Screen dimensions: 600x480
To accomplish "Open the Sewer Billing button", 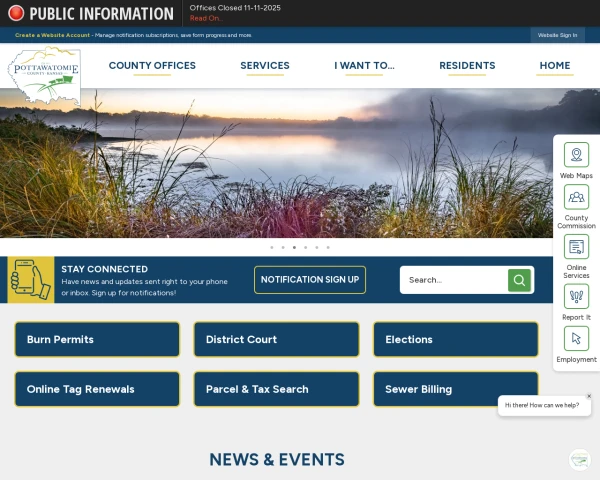I will point(456,389).
